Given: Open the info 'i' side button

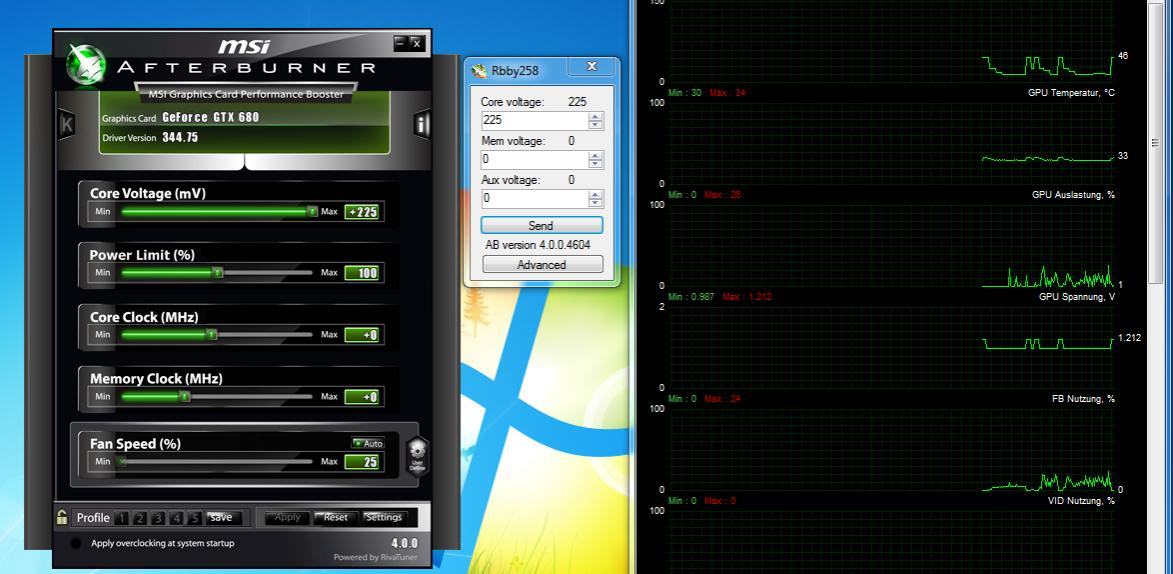Looking at the screenshot, I should [422, 124].
